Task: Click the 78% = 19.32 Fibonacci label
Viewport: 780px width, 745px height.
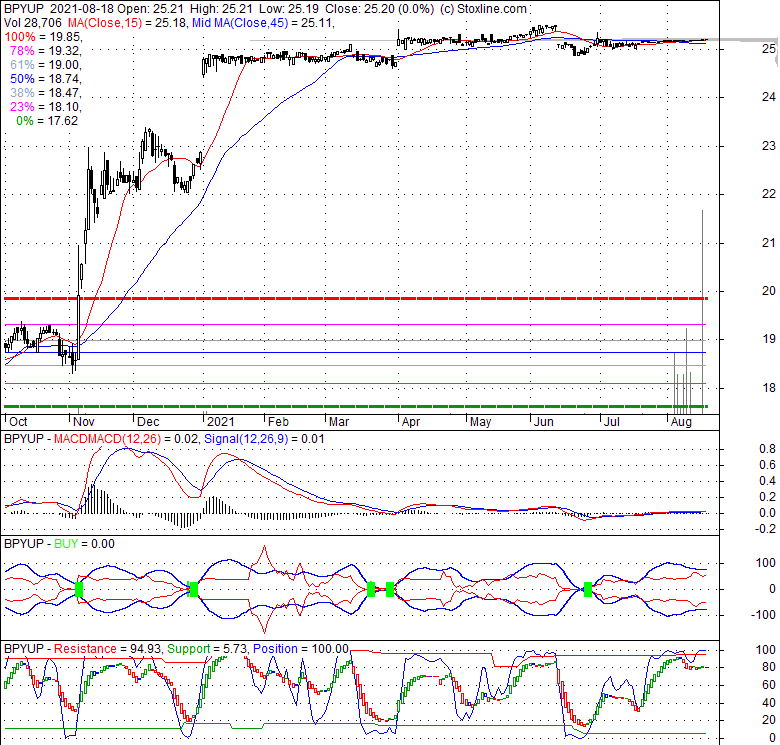Action: [x=46, y=51]
